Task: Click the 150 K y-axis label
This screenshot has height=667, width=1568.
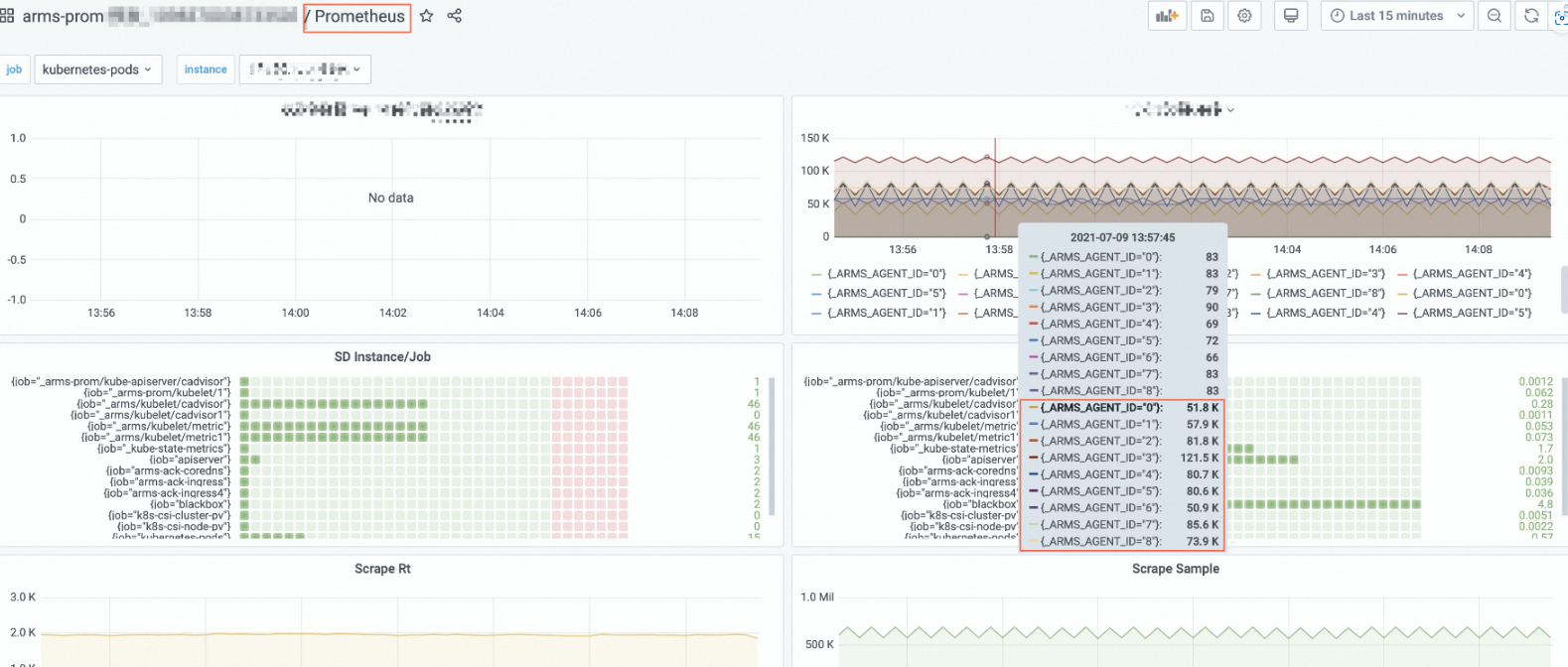Action: [814, 138]
